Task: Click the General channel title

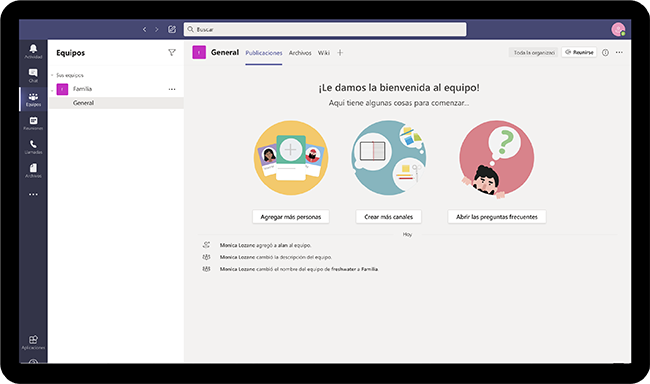Action: (x=225, y=52)
